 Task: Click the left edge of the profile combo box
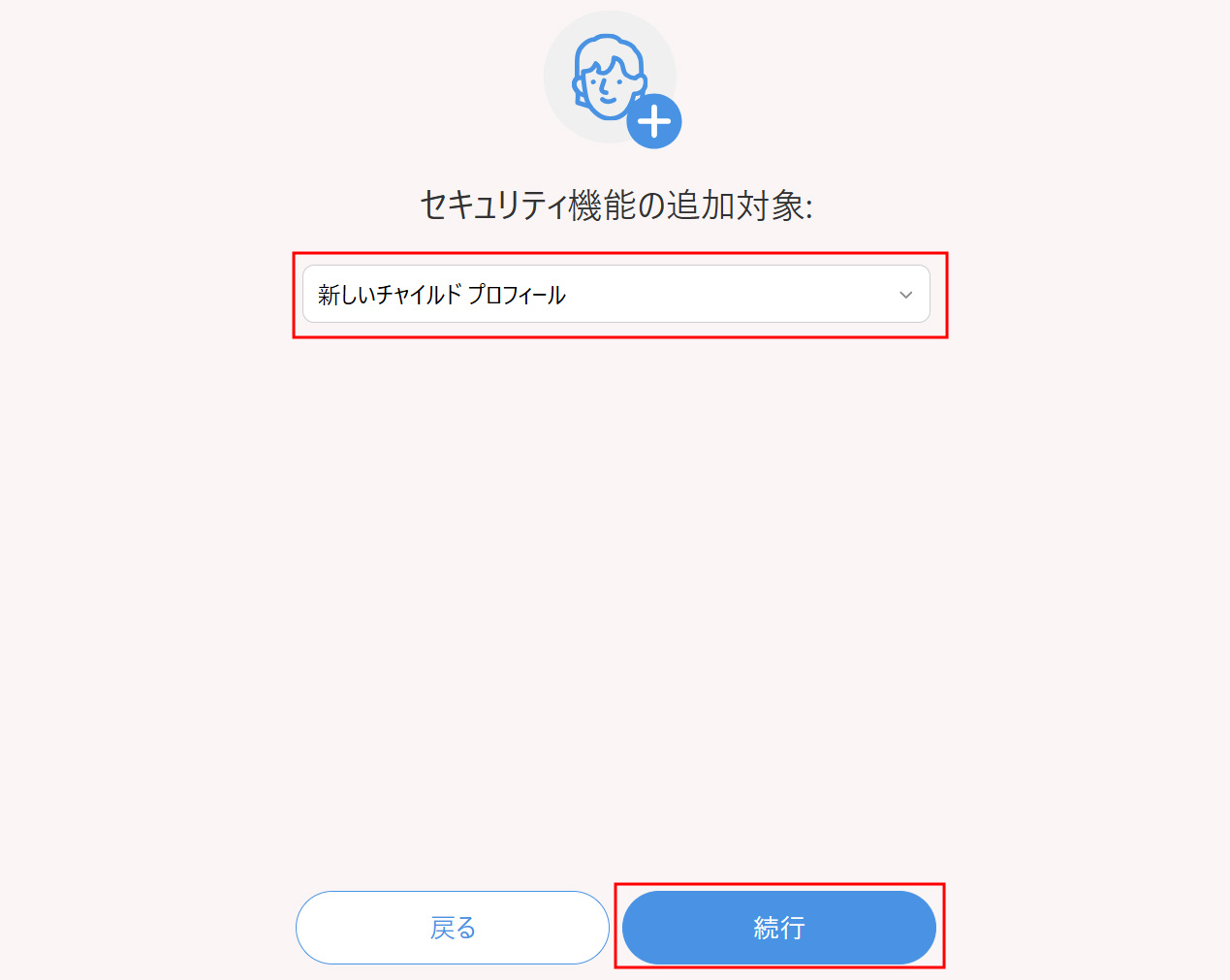(308, 294)
